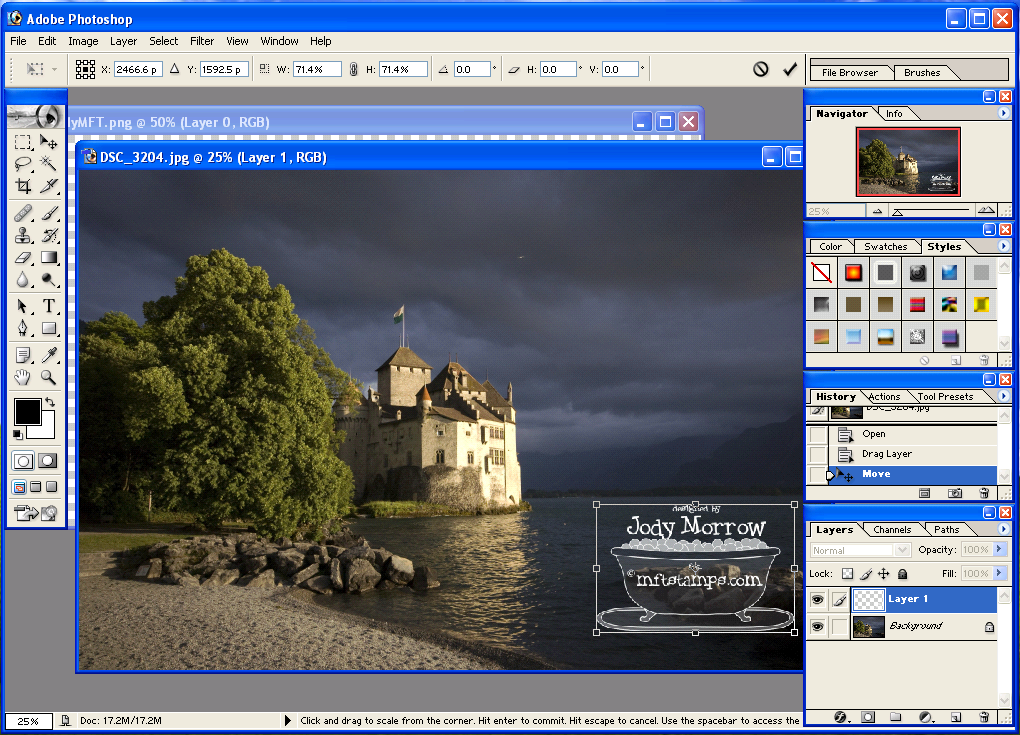Toggle lock all in Layers panel
This screenshot has width=1020, height=735.
[x=902, y=574]
